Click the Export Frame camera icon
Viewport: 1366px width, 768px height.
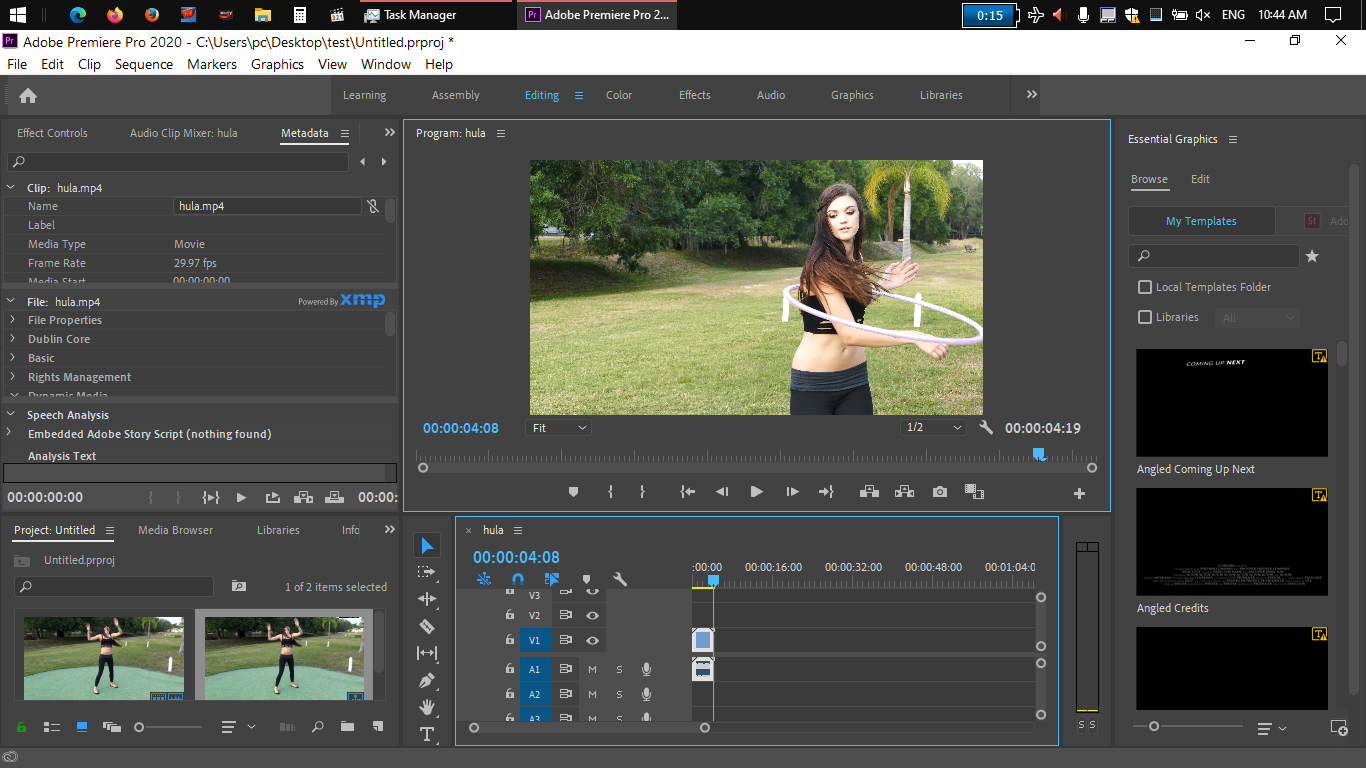pos(939,492)
